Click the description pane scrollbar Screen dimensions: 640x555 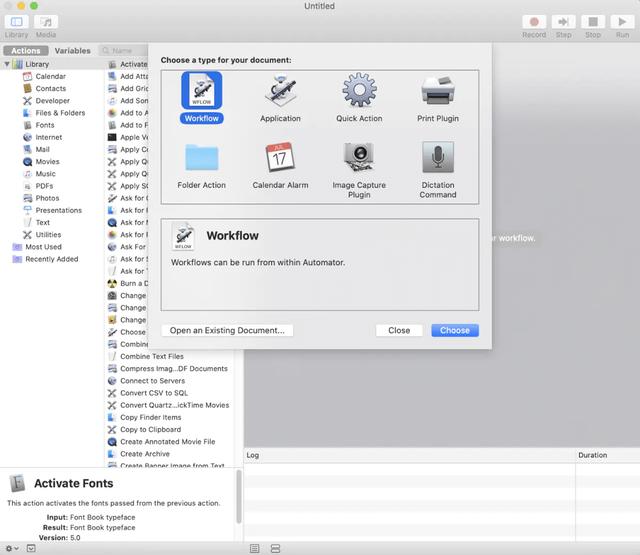click(x=239, y=497)
